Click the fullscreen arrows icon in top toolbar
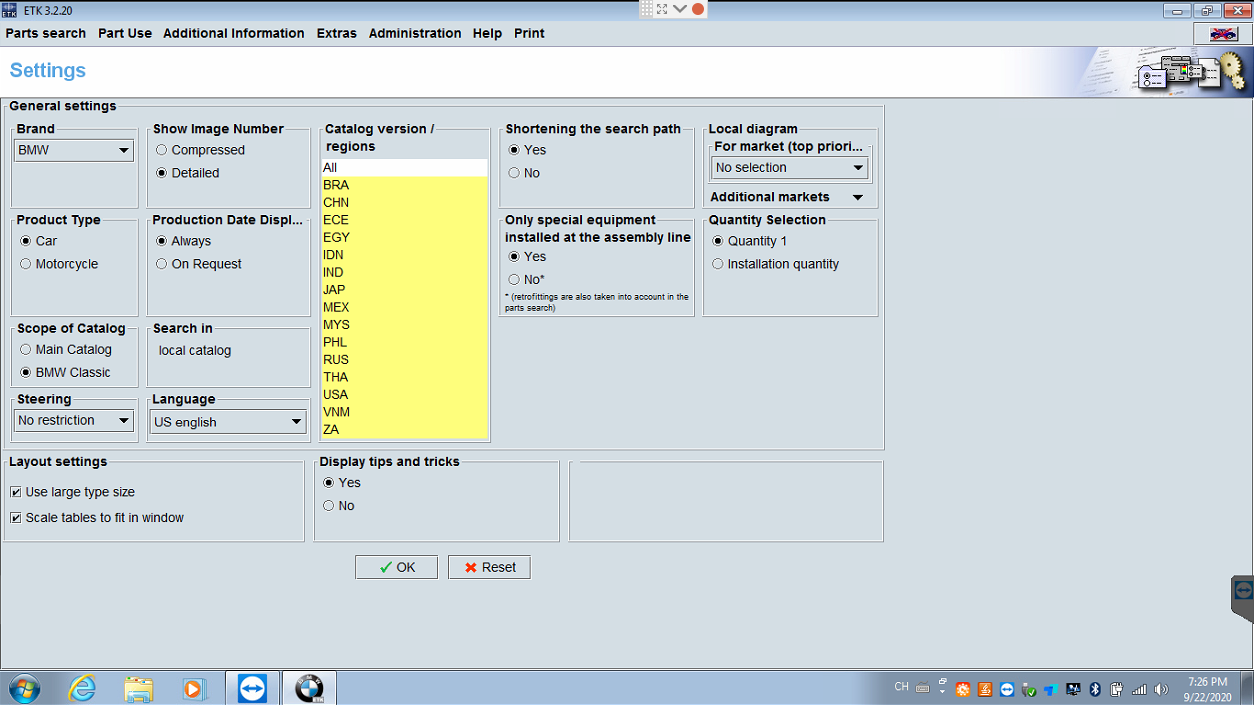This screenshot has width=1254, height=705. pyautogui.click(x=662, y=9)
